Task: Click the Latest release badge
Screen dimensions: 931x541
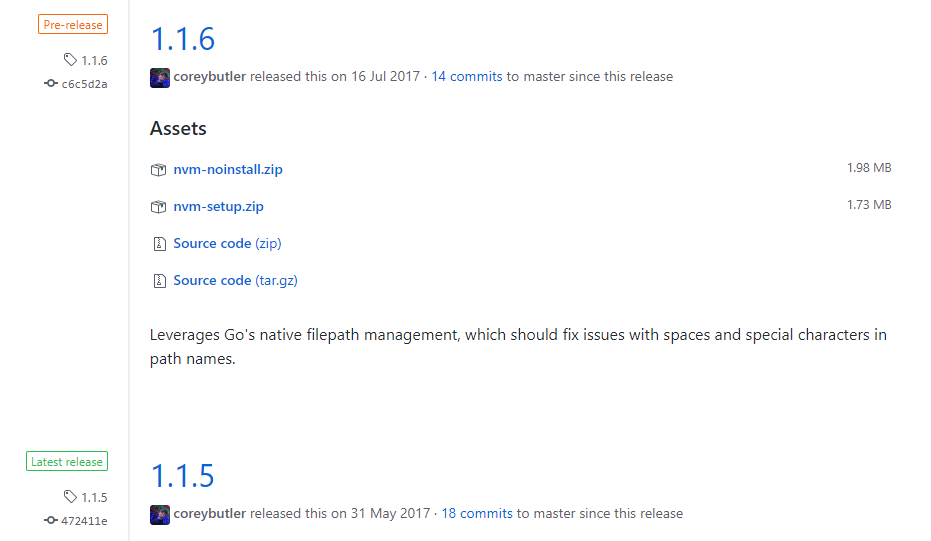Action: 67,461
